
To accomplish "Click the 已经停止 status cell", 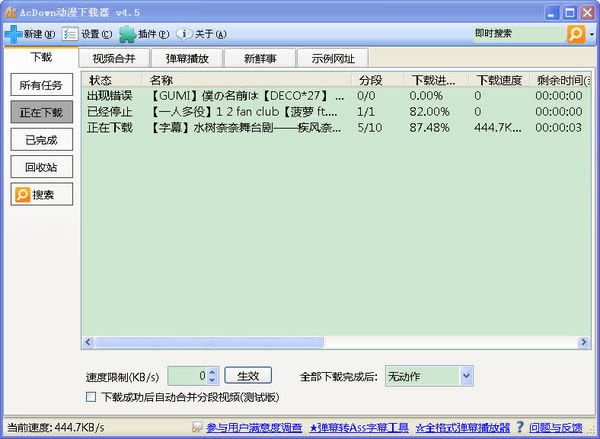I will (x=109, y=112).
